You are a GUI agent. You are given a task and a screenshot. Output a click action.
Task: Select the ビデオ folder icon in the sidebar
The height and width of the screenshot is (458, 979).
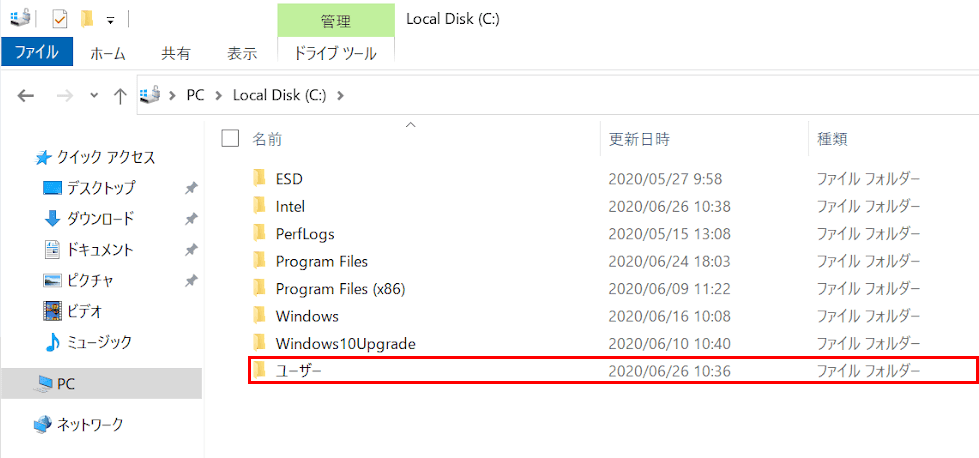52,310
